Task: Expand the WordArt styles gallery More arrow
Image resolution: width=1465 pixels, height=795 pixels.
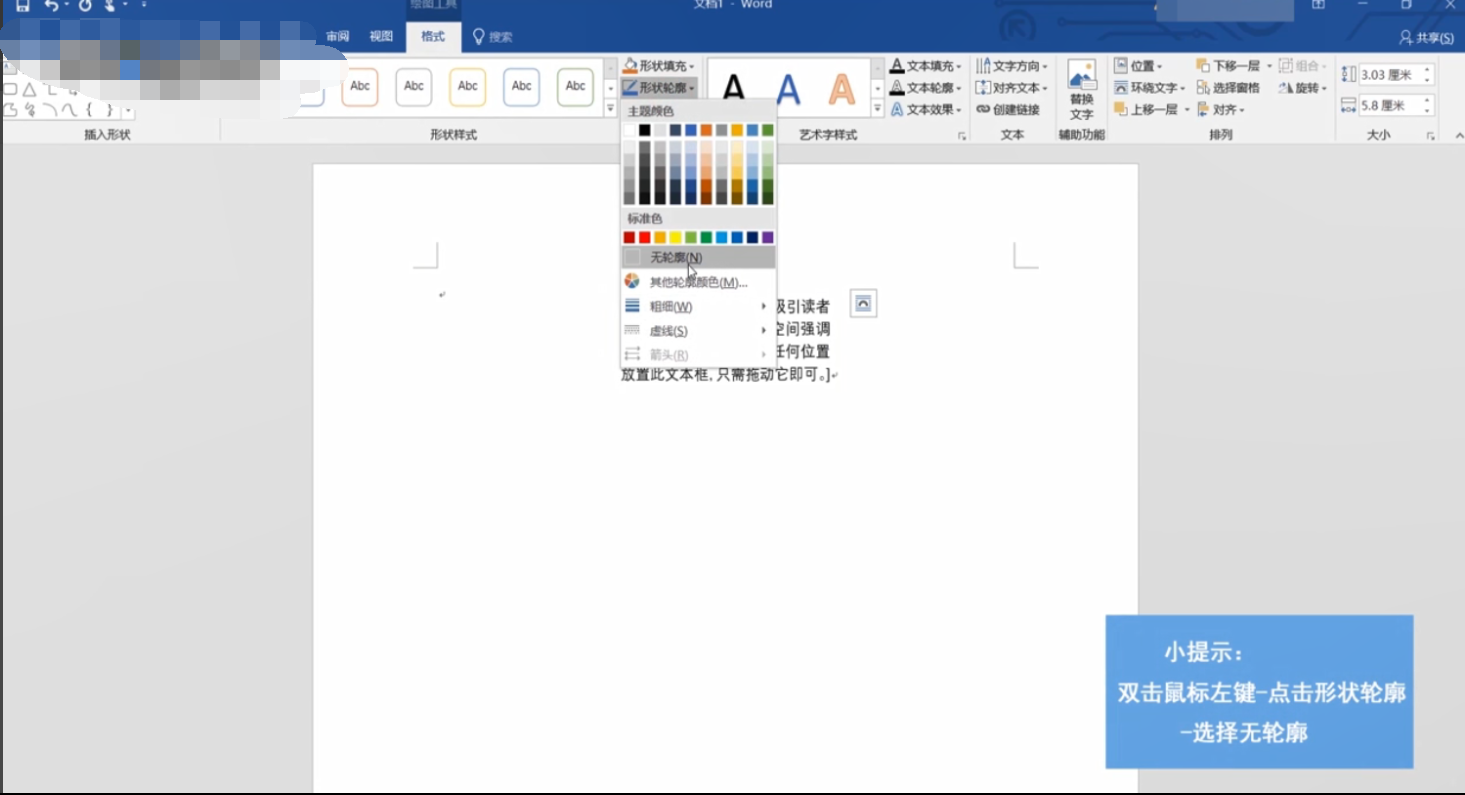Action: (878, 108)
